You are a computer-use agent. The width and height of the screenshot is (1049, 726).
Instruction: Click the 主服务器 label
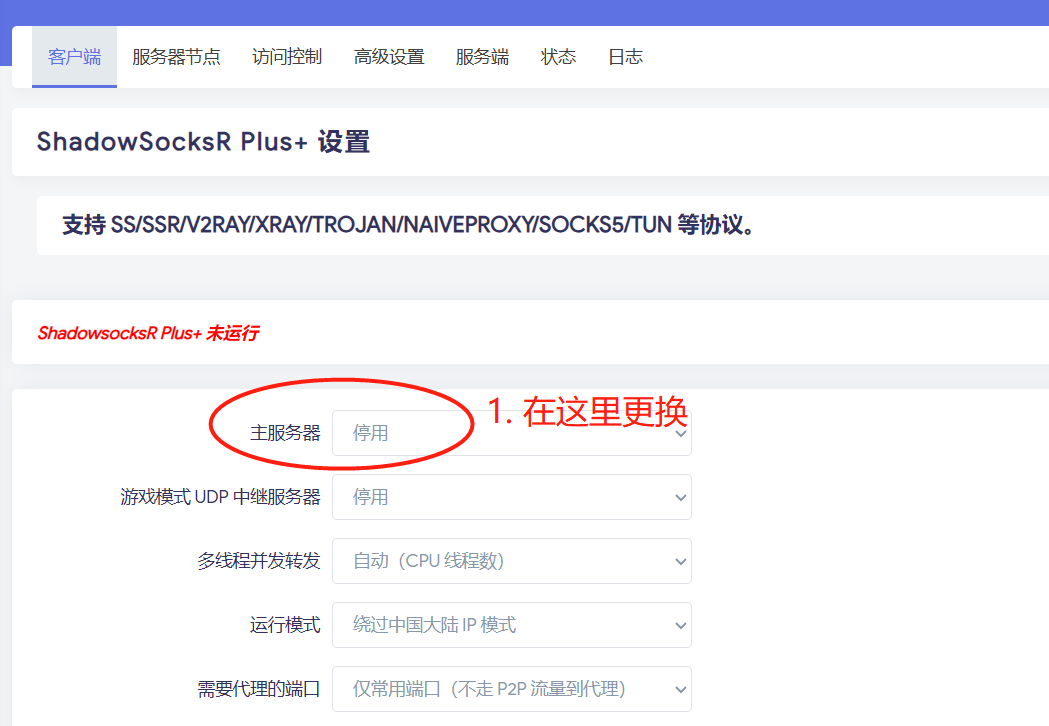285,433
